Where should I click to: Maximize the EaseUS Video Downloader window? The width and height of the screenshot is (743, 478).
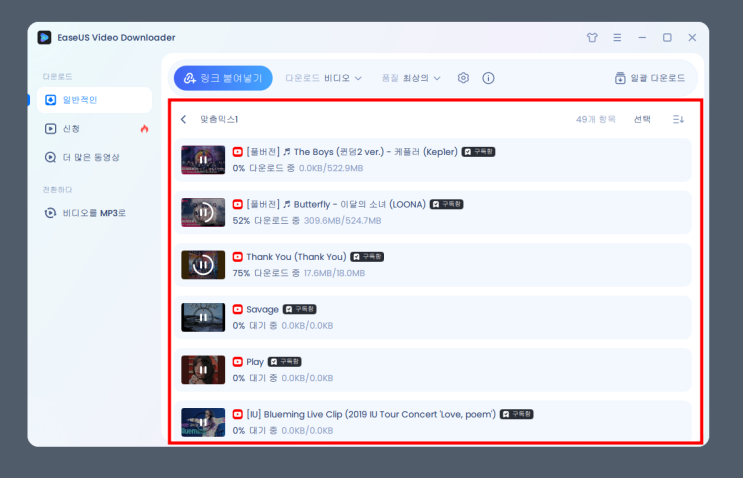[667, 37]
